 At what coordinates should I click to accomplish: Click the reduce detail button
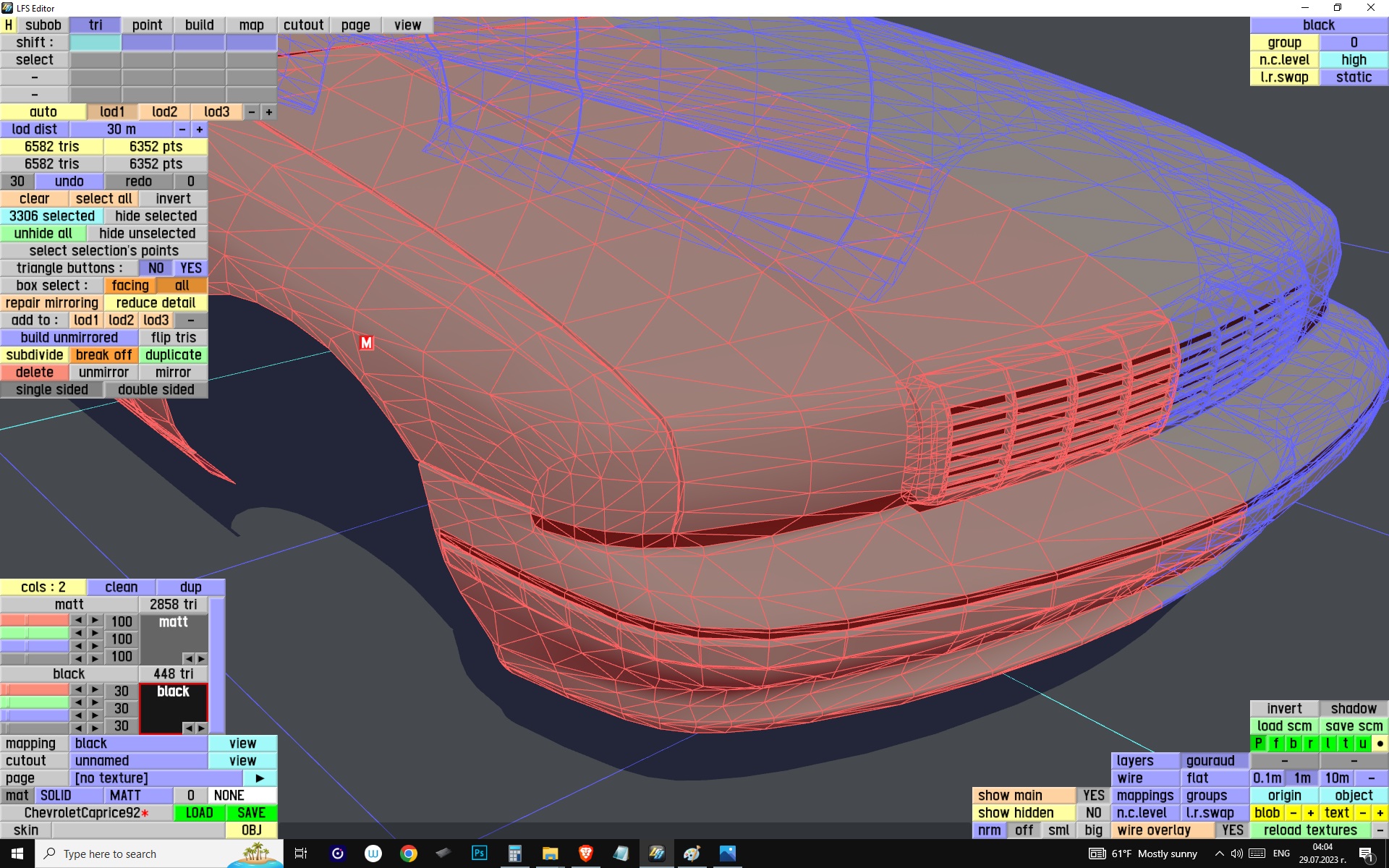click(156, 302)
